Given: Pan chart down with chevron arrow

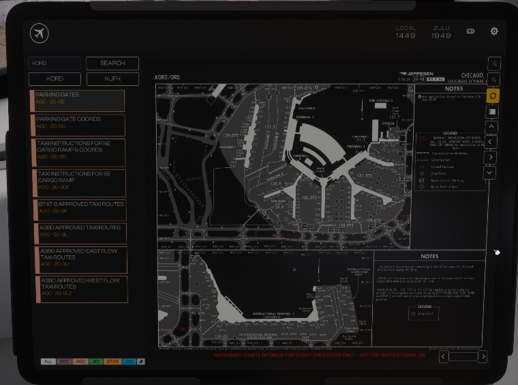Looking at the screenshot, I should click(489, 173).
